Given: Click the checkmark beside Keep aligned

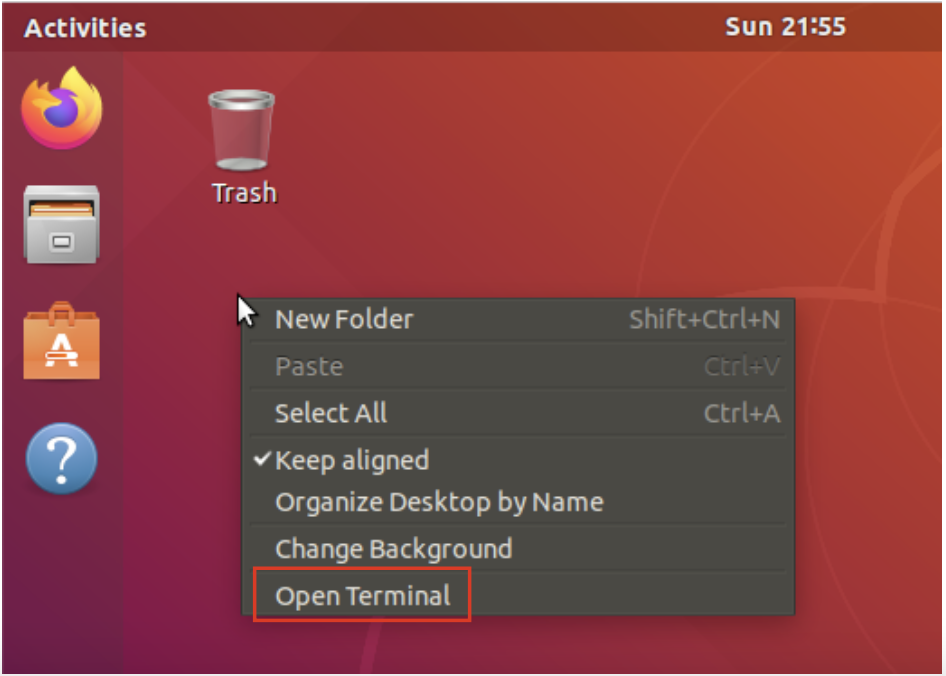Looking at the screenshot, I should coord(263,459).
